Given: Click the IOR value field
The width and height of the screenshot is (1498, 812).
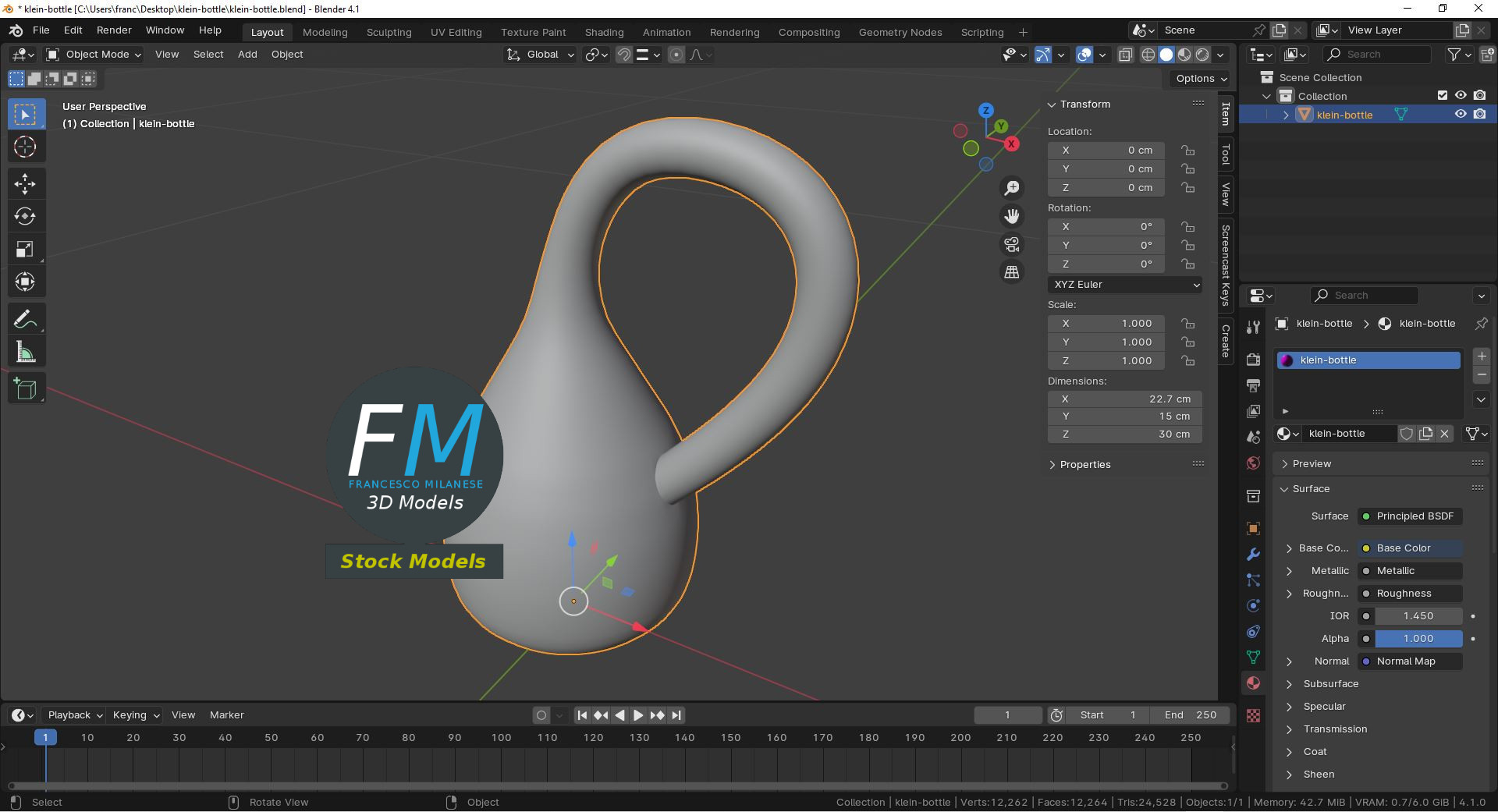Looking at the screenshot, I should pos(1418,616).
